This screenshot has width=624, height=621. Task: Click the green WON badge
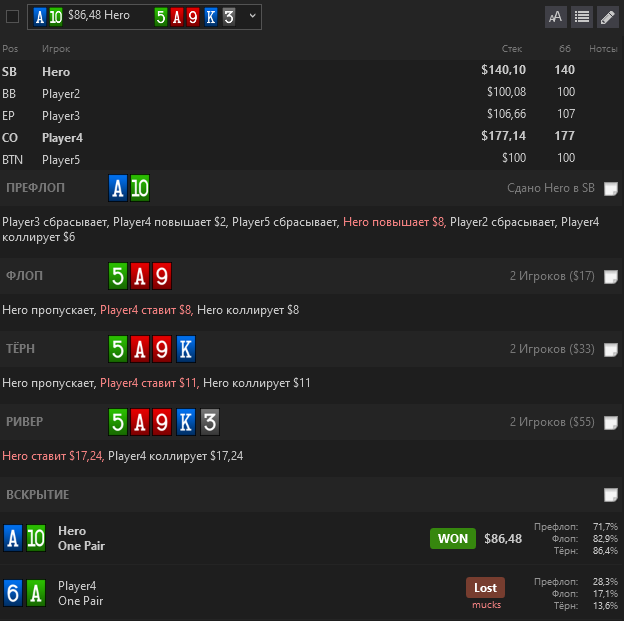pos(452,539)
